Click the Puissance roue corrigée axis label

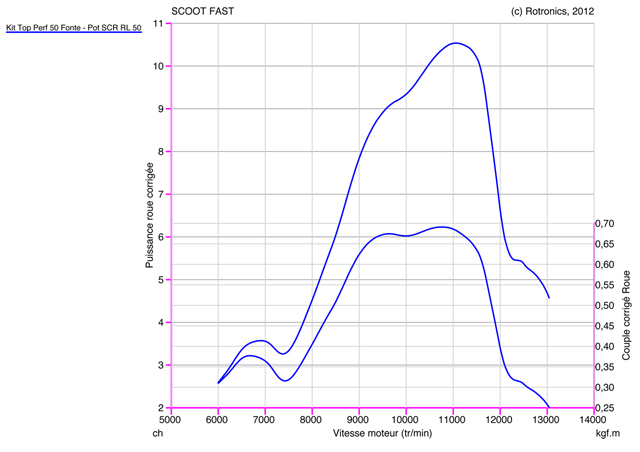[x=149, y=214]
